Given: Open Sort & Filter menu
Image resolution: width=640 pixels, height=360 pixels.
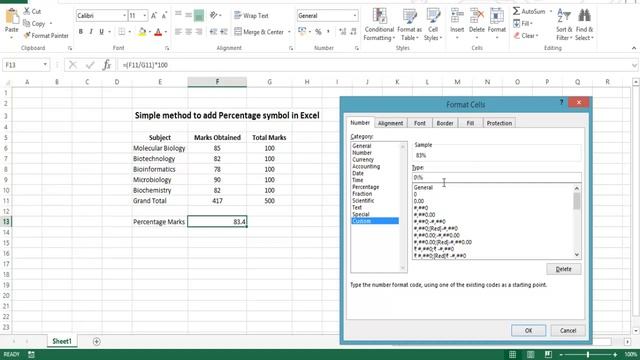Looking at the screenshot, I should 564,24.
